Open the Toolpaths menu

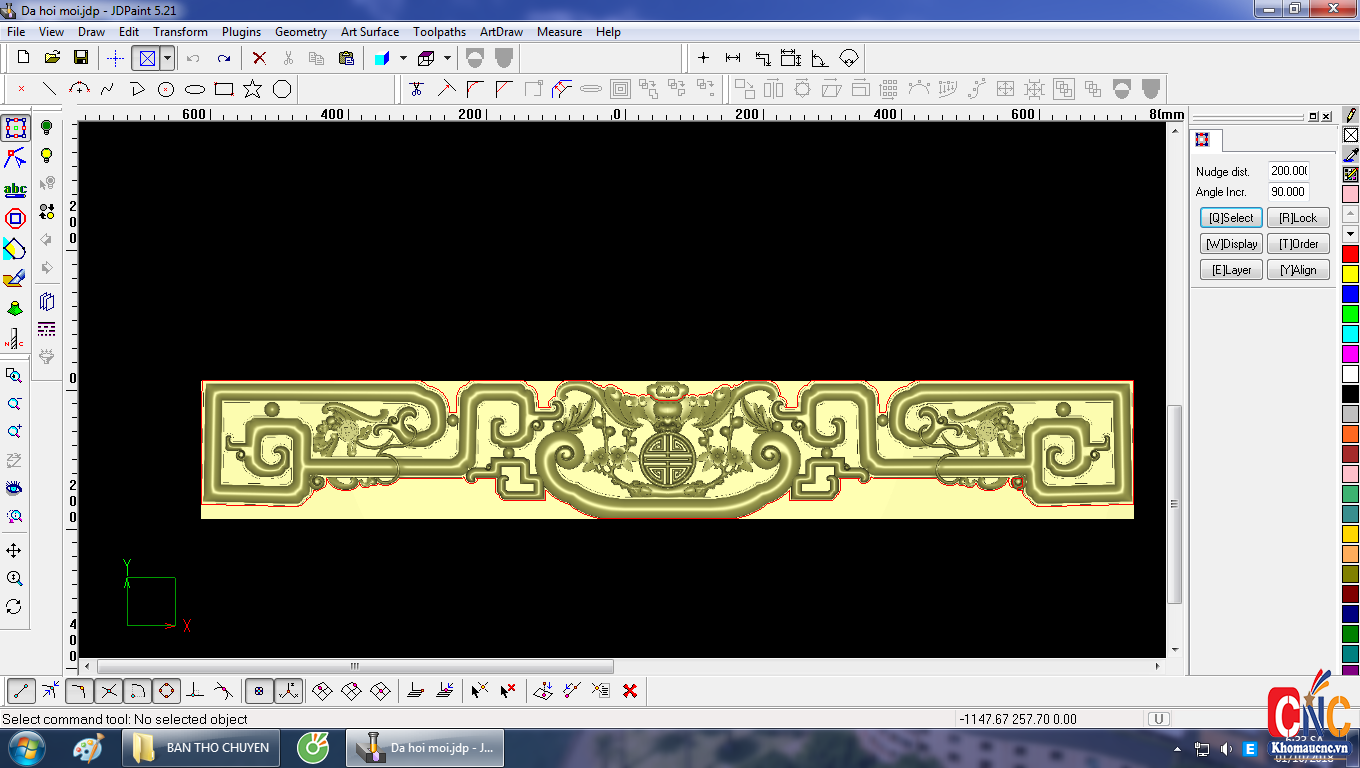coord(439,32)
